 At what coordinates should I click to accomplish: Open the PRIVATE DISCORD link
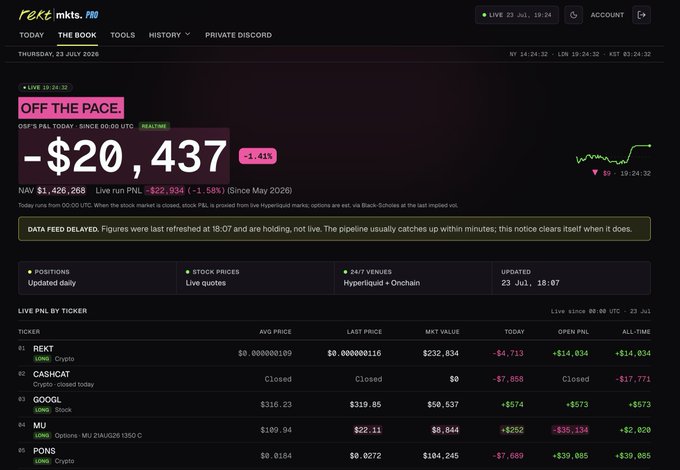click(239, 35)
